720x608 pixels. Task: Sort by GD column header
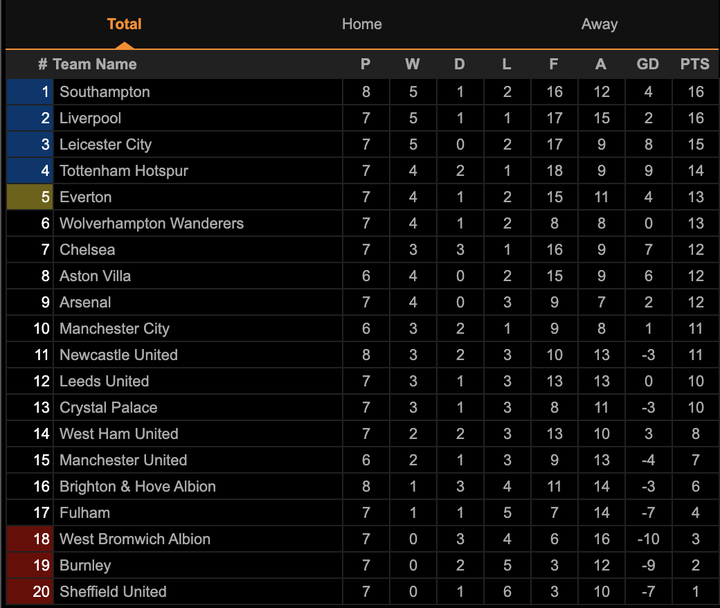pyautogui.click(x=648, y=64)
